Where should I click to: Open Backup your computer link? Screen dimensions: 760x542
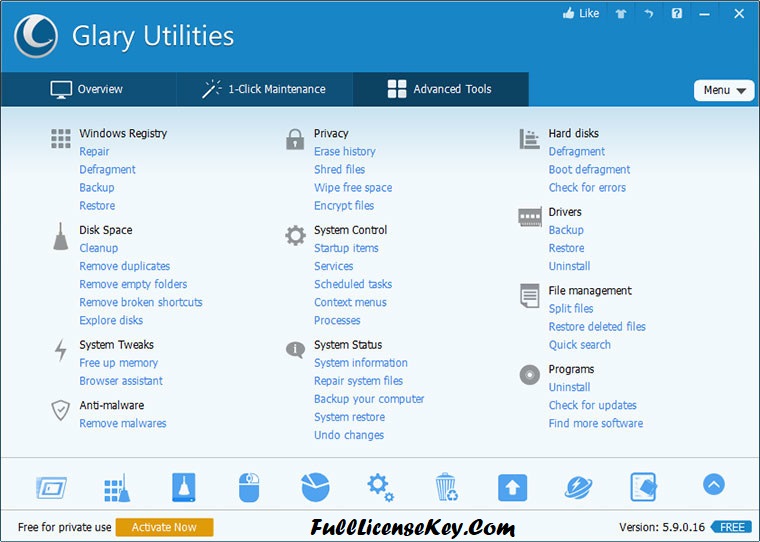369,399
